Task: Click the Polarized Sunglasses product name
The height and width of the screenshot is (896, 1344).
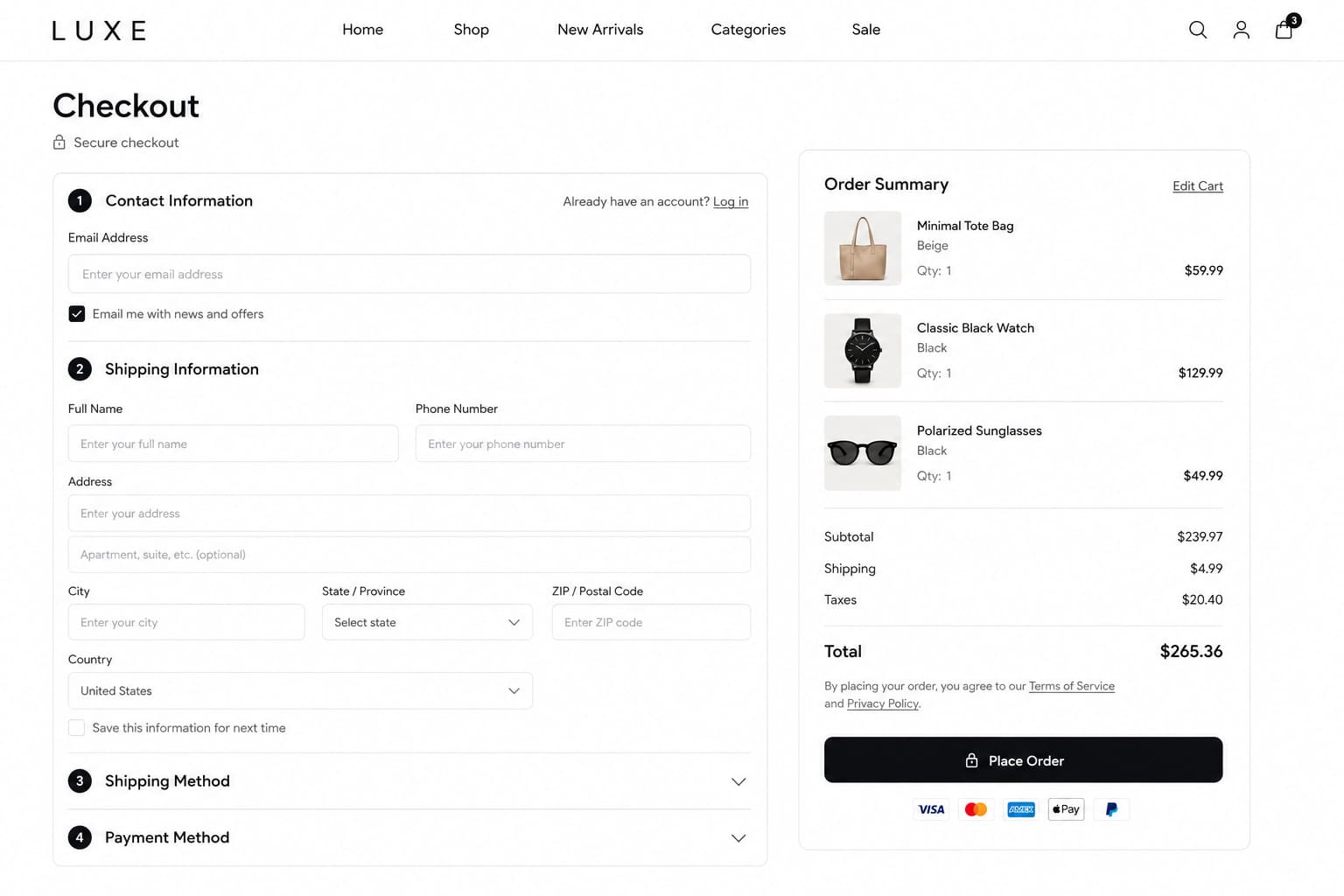Action: (979, 430)
